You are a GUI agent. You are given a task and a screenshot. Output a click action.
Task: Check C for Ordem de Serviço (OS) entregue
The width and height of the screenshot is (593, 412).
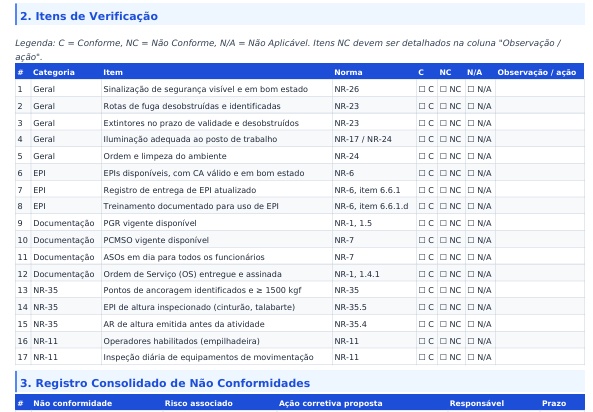(x=422, y=274)
